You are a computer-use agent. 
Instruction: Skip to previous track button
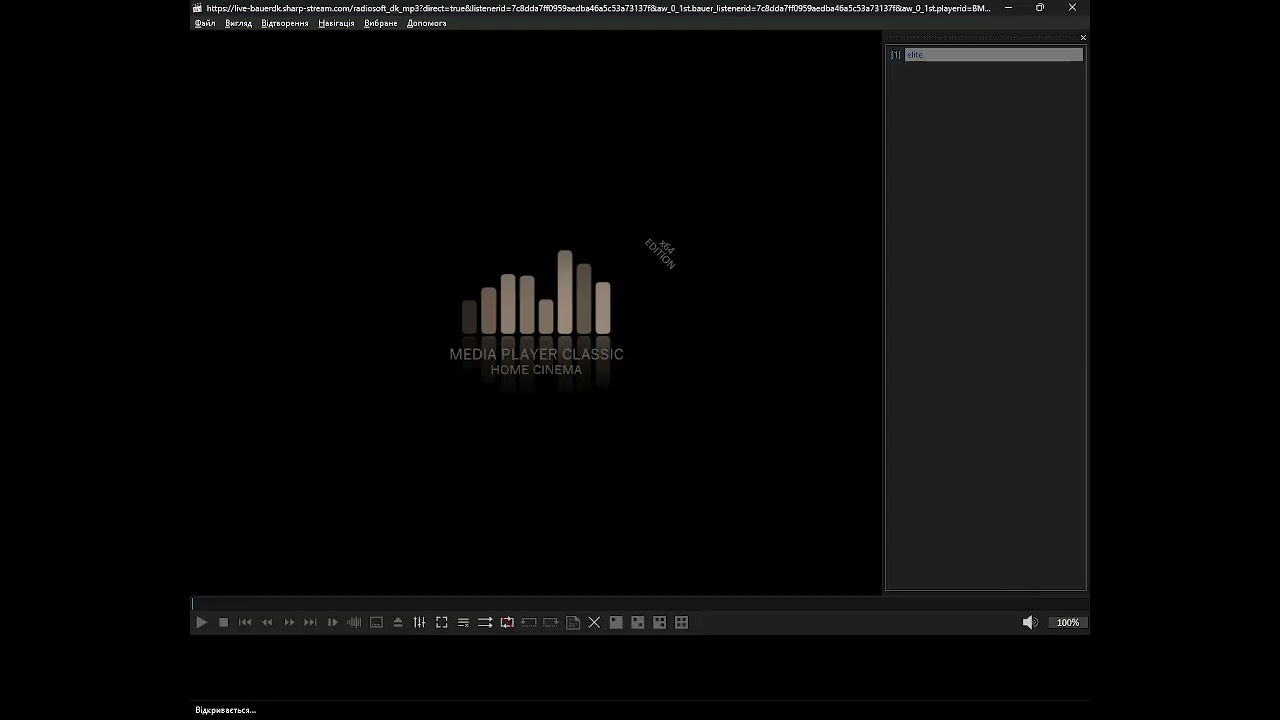[245, 622]
